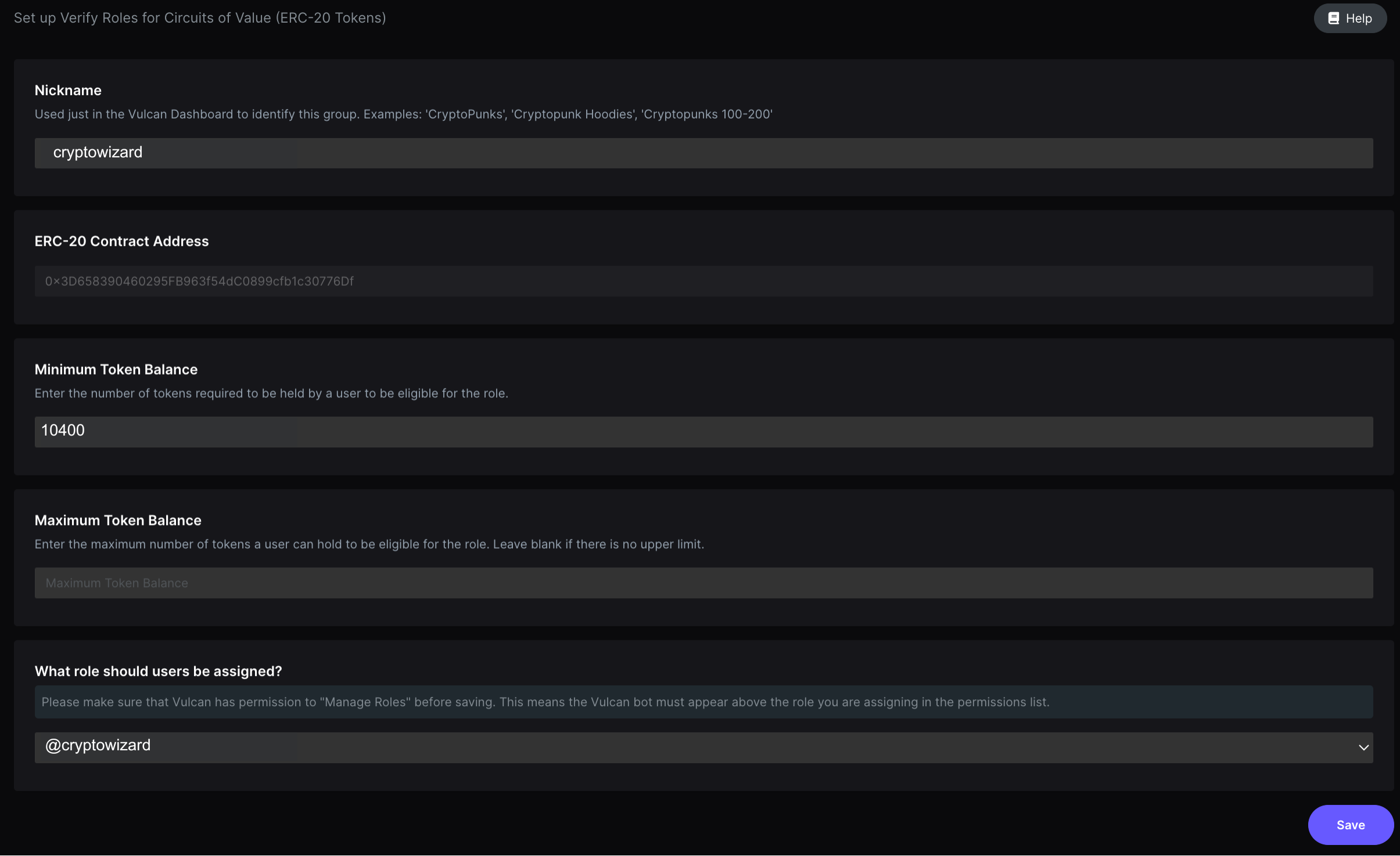Click the minimum tokens eligibility description
Viewport: 1400px width, 856px height.
coord(271,393)
